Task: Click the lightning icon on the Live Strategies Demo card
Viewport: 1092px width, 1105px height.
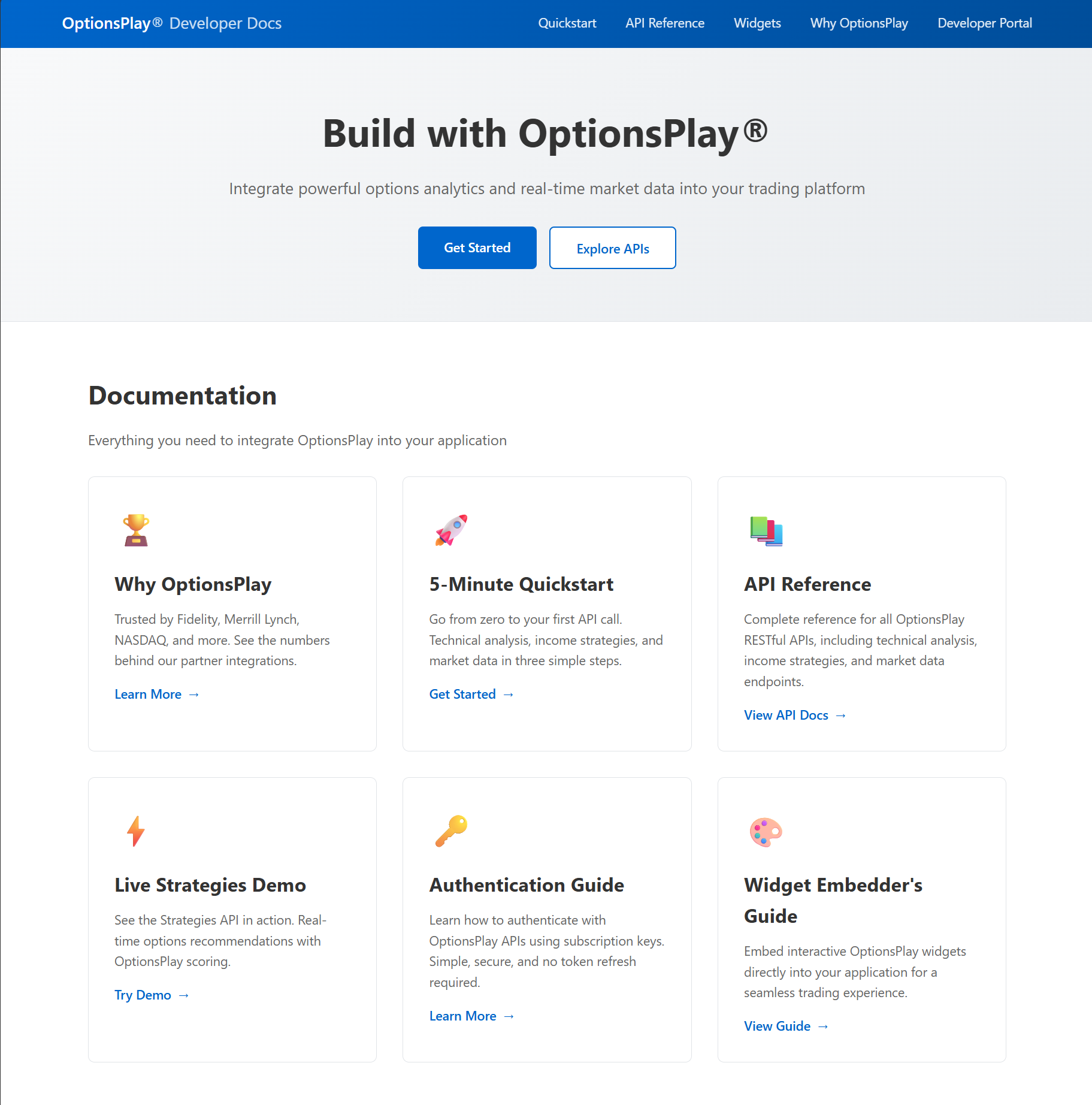Action: [134, 831]
